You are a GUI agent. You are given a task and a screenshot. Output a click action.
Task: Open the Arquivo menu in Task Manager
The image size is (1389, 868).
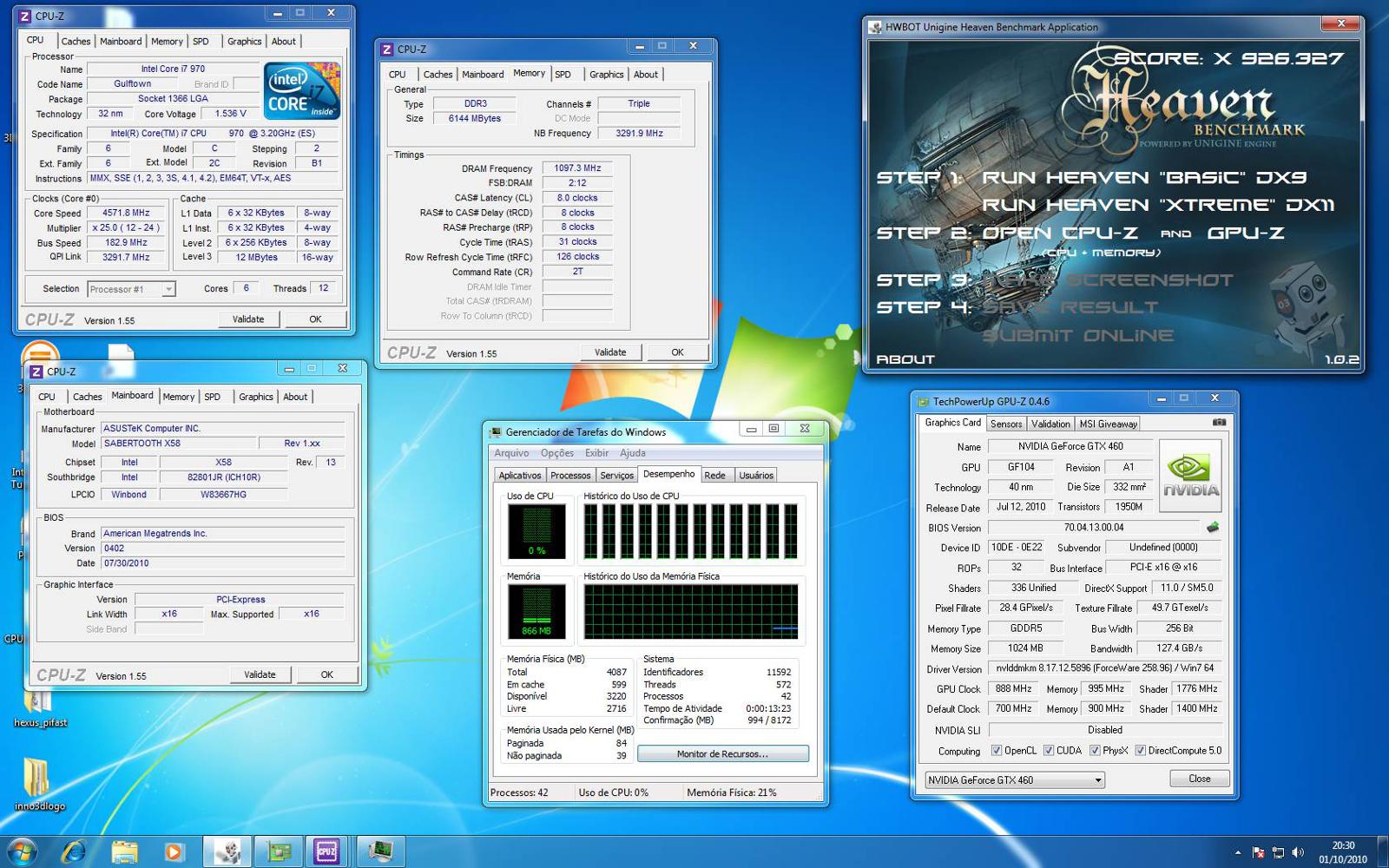pyautogui.click(x=511, y=453)
